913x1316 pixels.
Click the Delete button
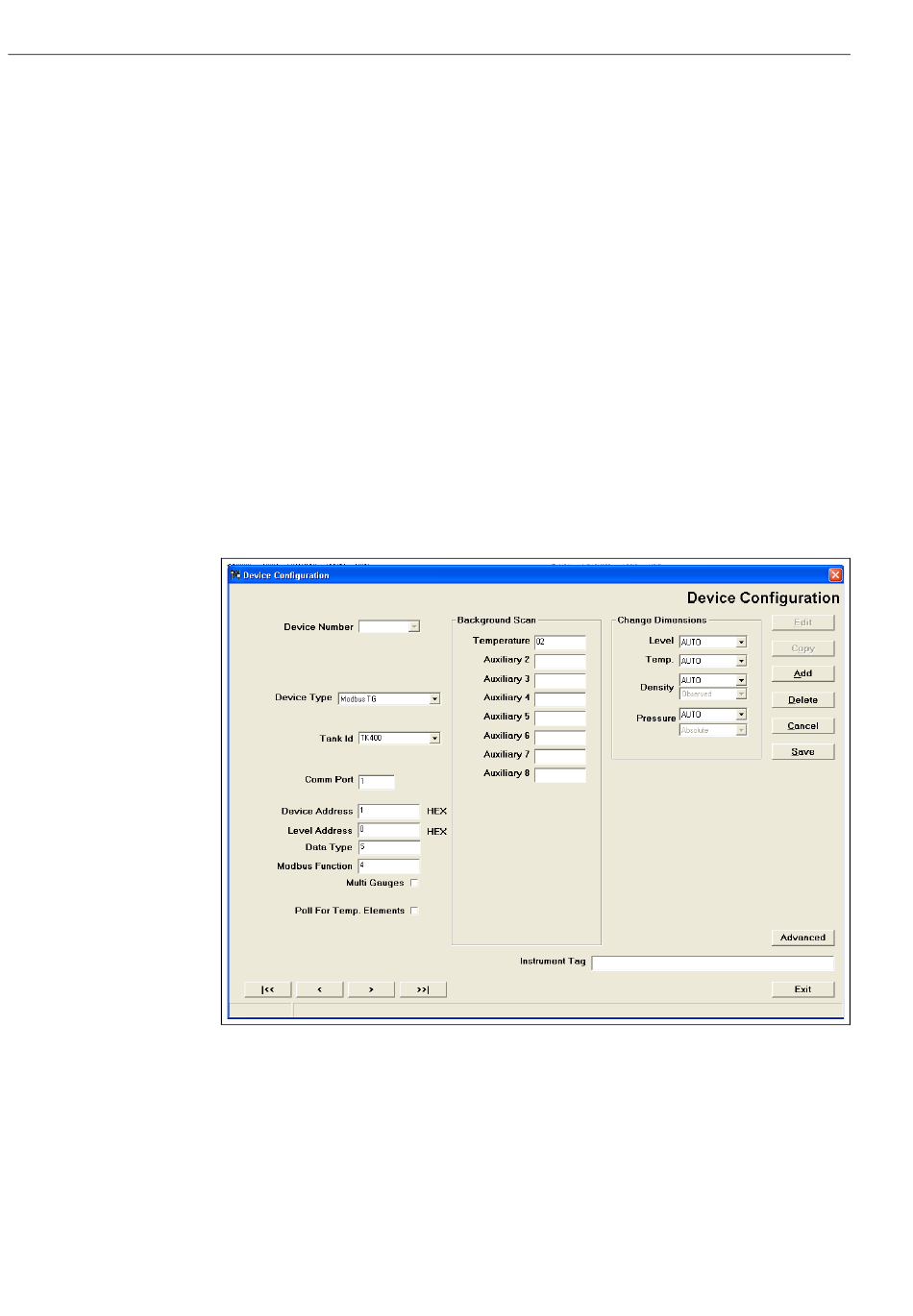tap(802, 700)
